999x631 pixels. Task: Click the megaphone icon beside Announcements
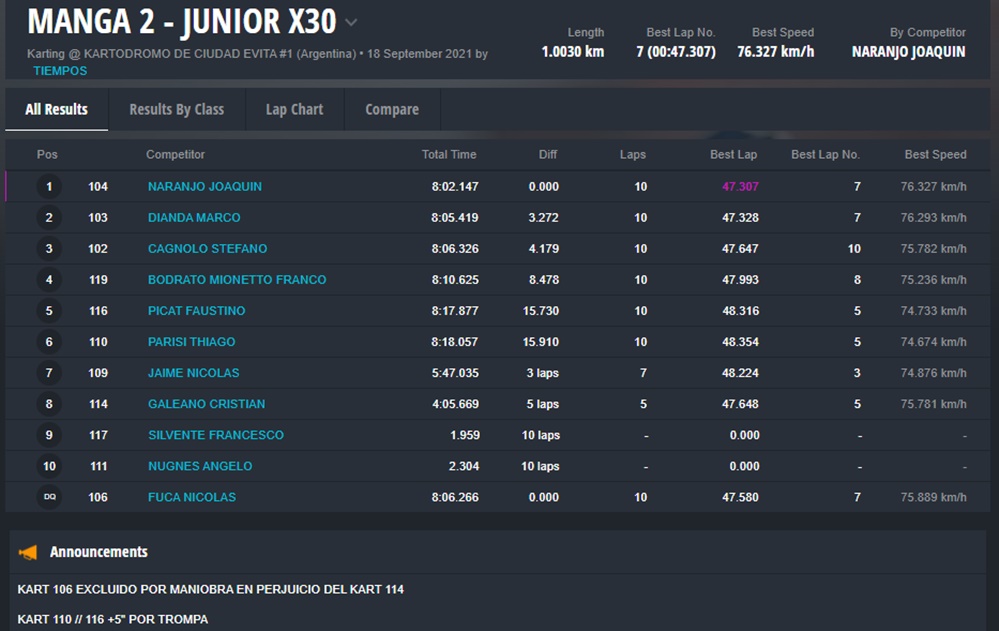[x=28, y=552]
